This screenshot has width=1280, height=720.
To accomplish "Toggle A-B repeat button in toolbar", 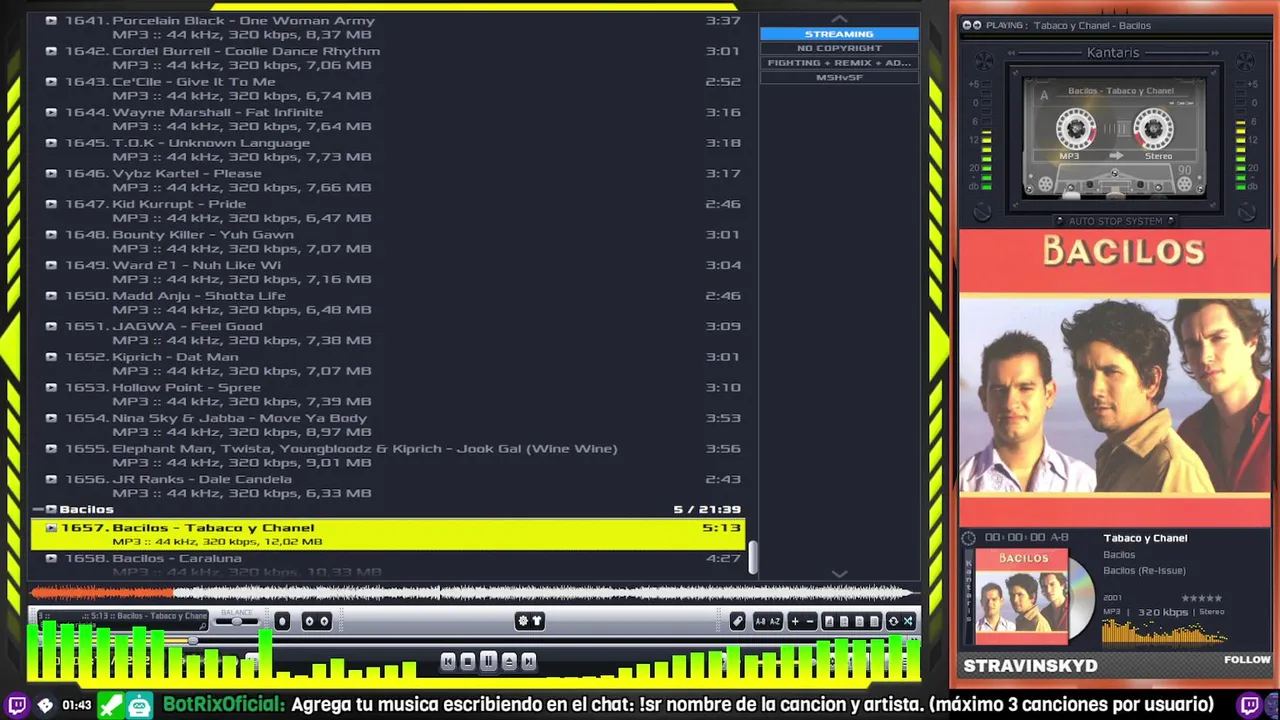I will point(760,621).
